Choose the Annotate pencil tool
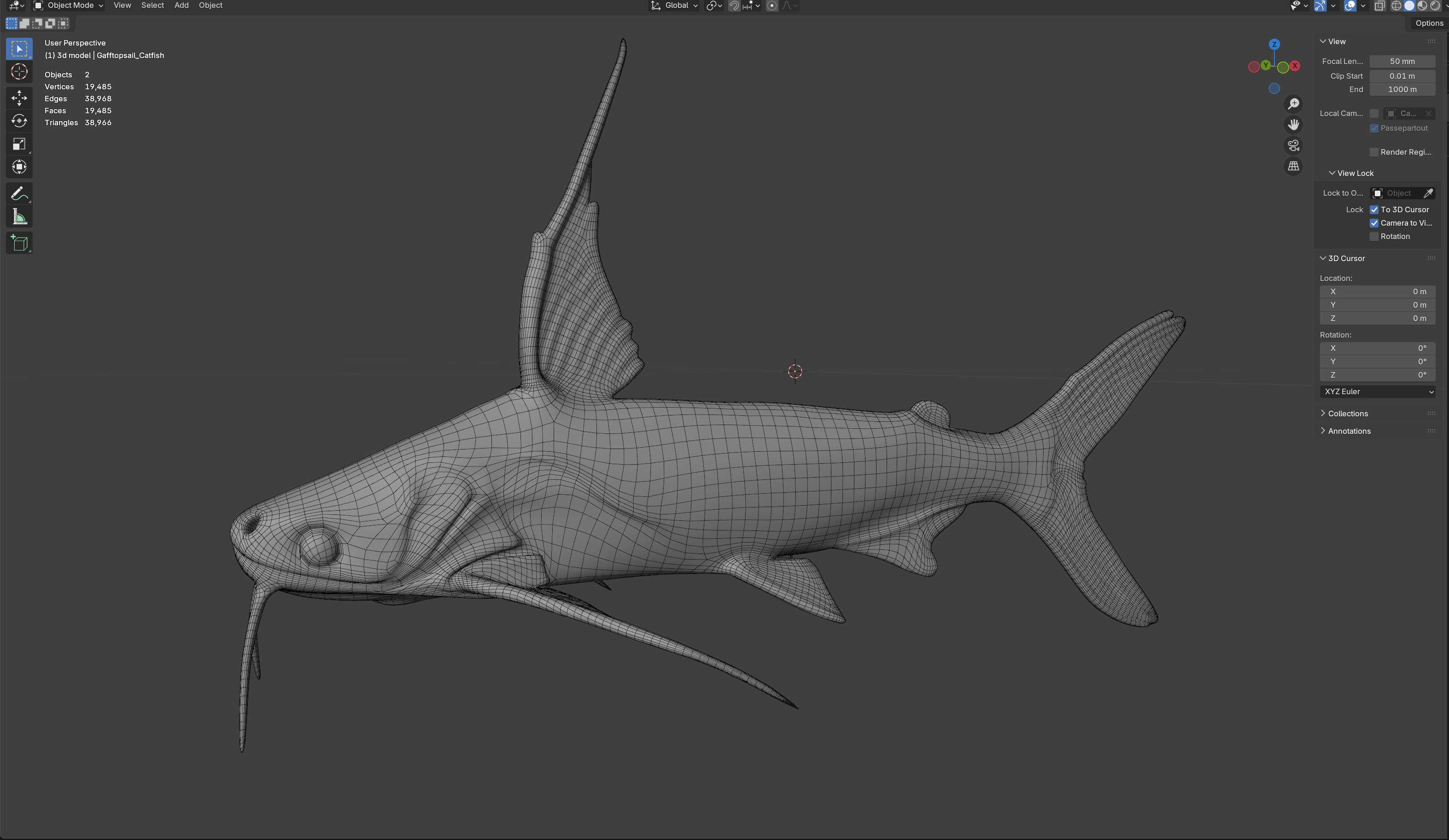This screenshot has width=1449, height=840. [19, 194]
